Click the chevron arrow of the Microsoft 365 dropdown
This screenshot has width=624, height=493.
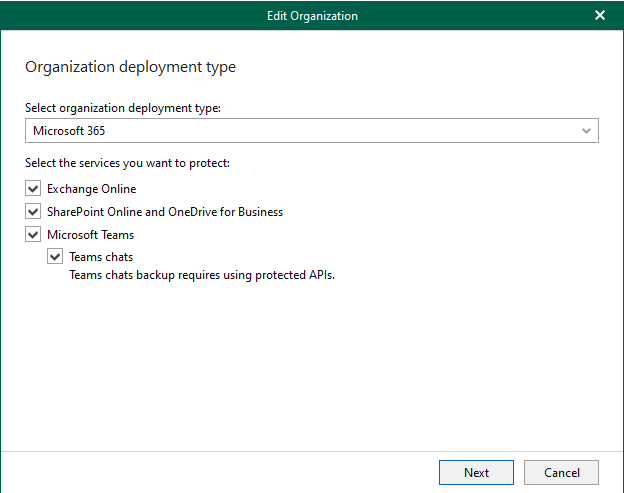click(586, 131)
